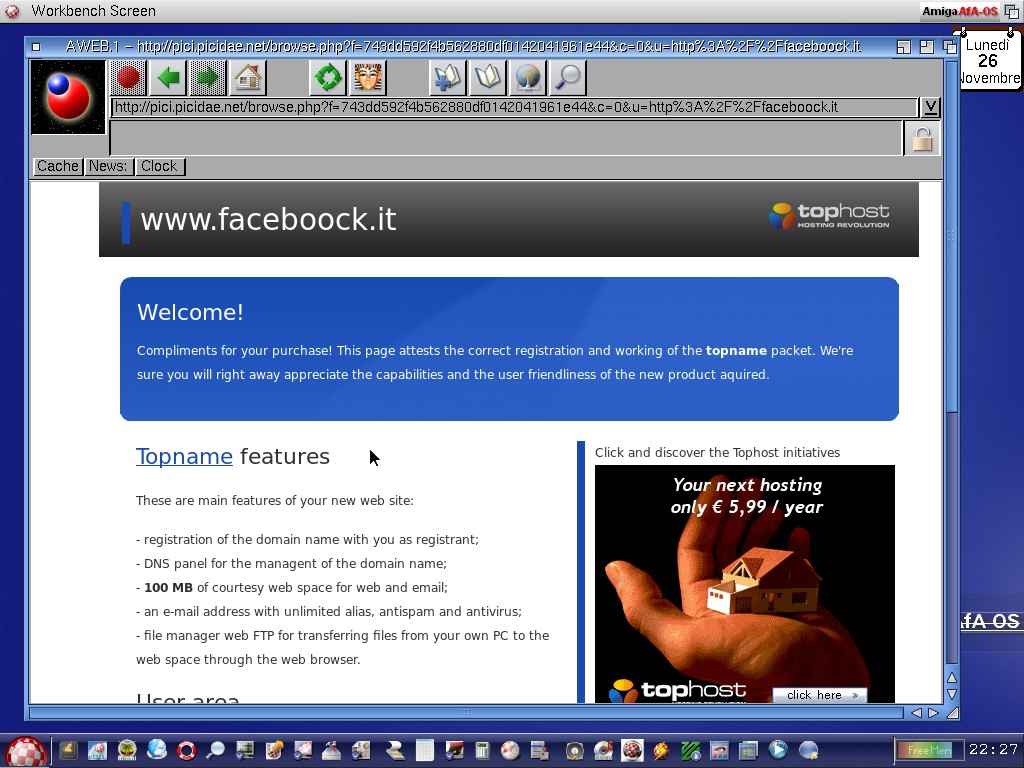1024x768 pixels.
Task: Click the Cache button
Action: click(x=58, y=167)
